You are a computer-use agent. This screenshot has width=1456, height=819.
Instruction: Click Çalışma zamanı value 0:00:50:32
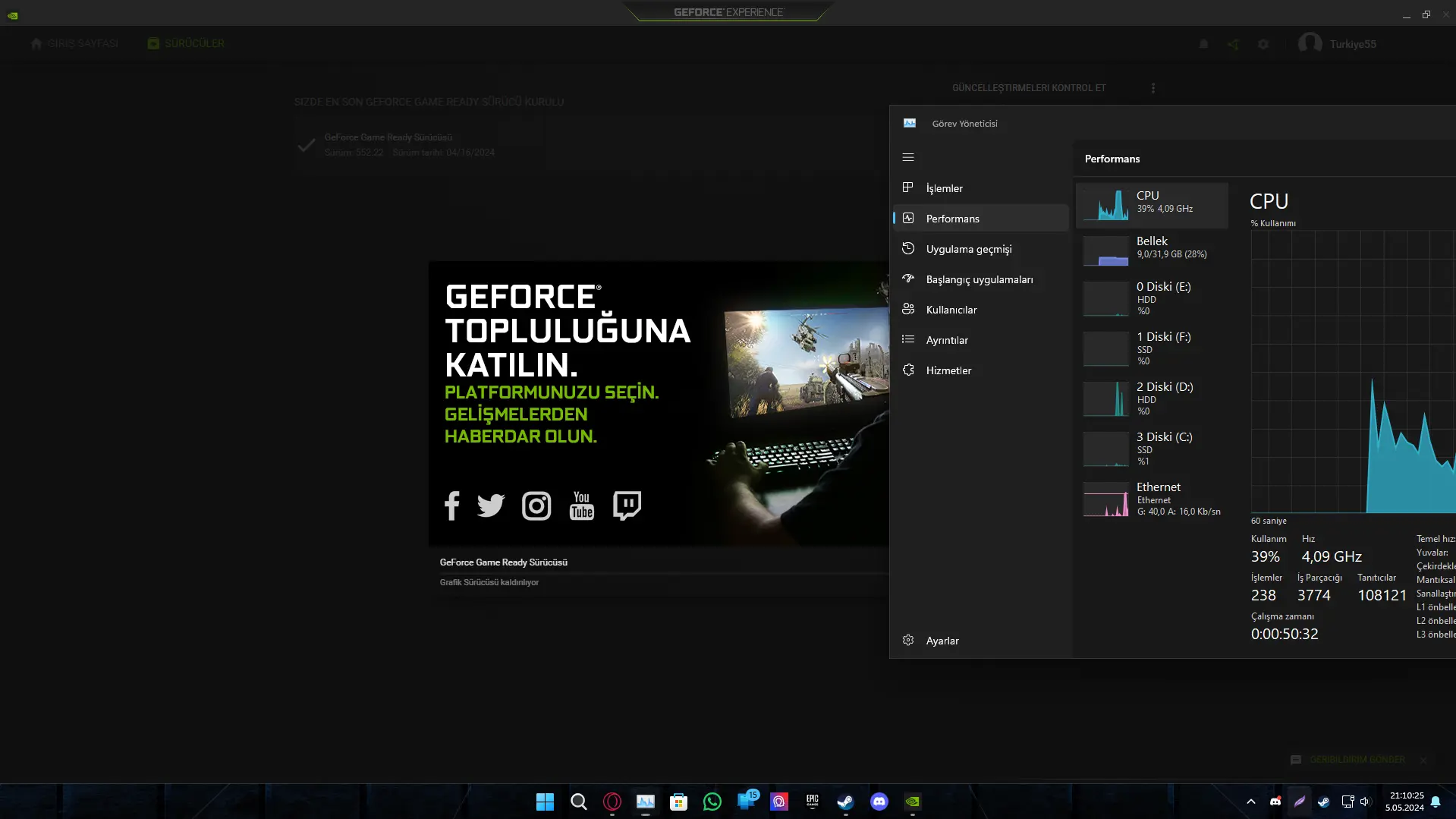tap(1285, 634)
